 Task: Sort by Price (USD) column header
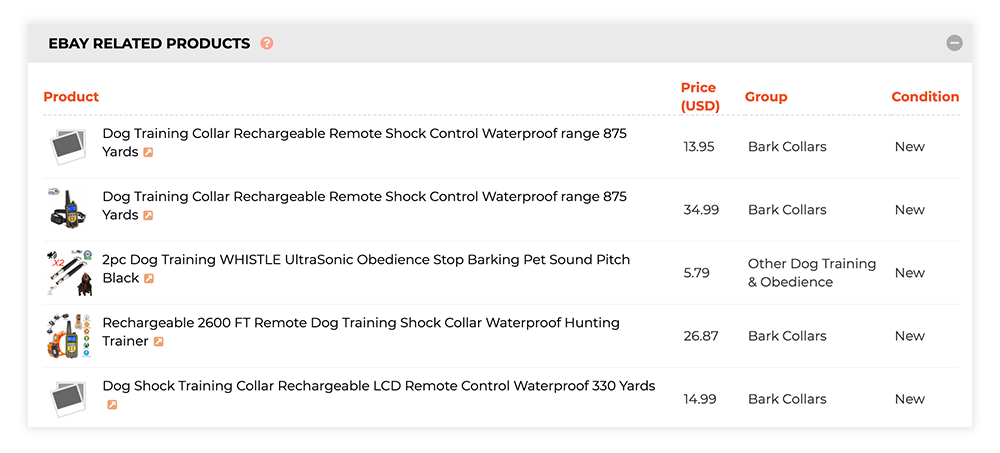[x=700, y=97]
